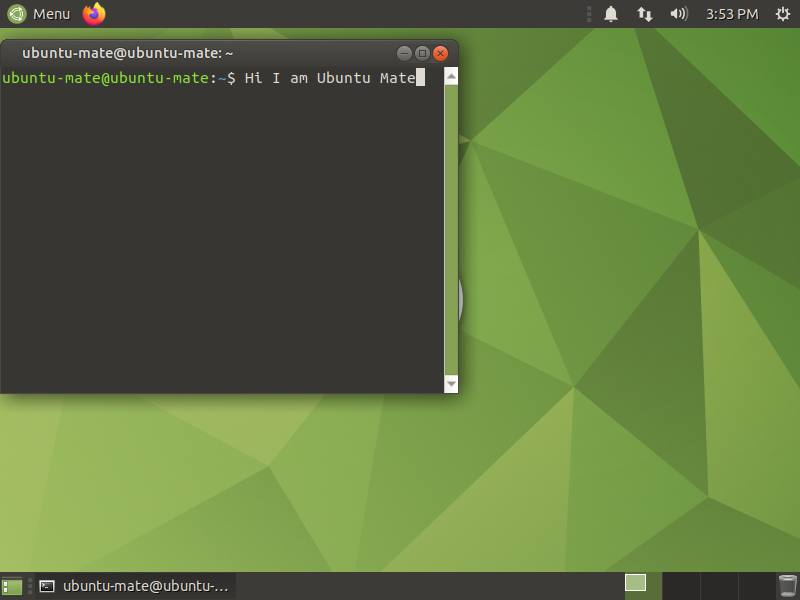The width and height of the screenshot is (800, 600).
Task: Open the volume sound indicator
Action: click(x=679, y=14)
